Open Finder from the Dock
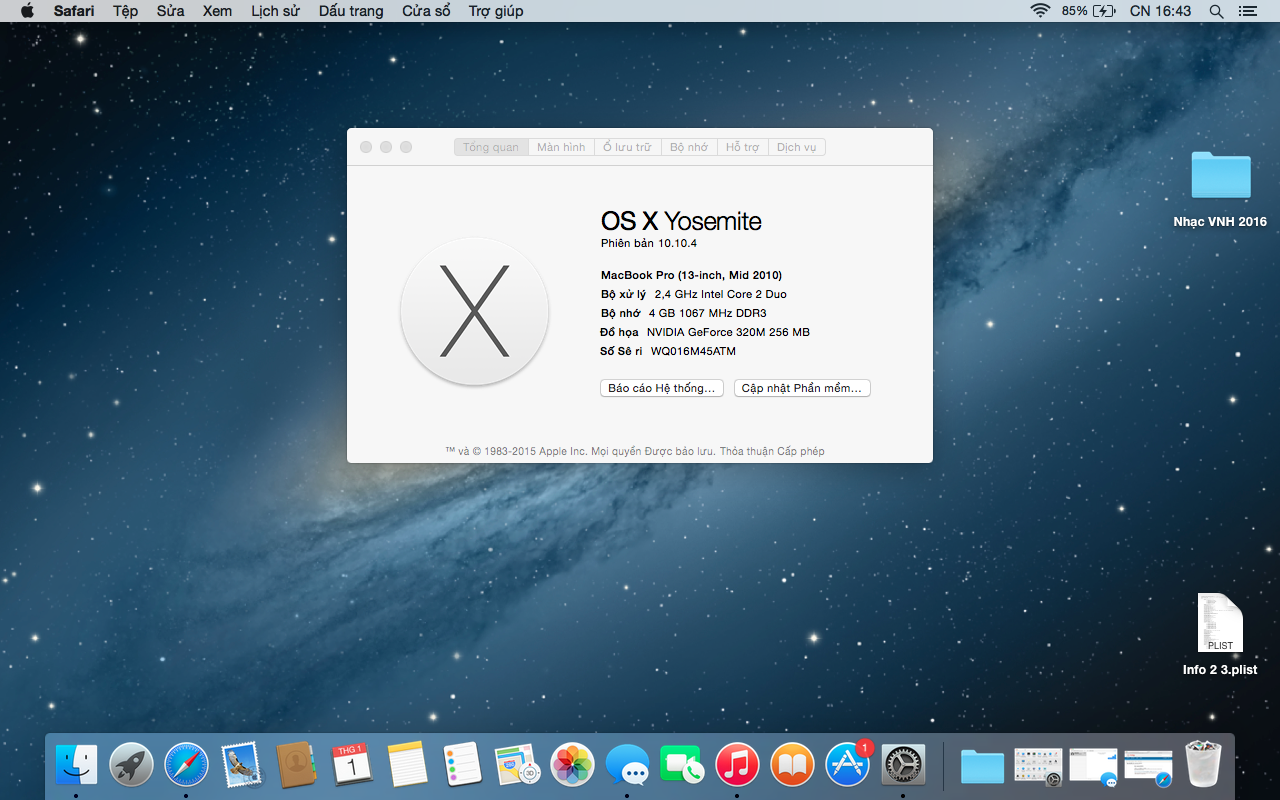1280x800 pixels. coord(76,765)
